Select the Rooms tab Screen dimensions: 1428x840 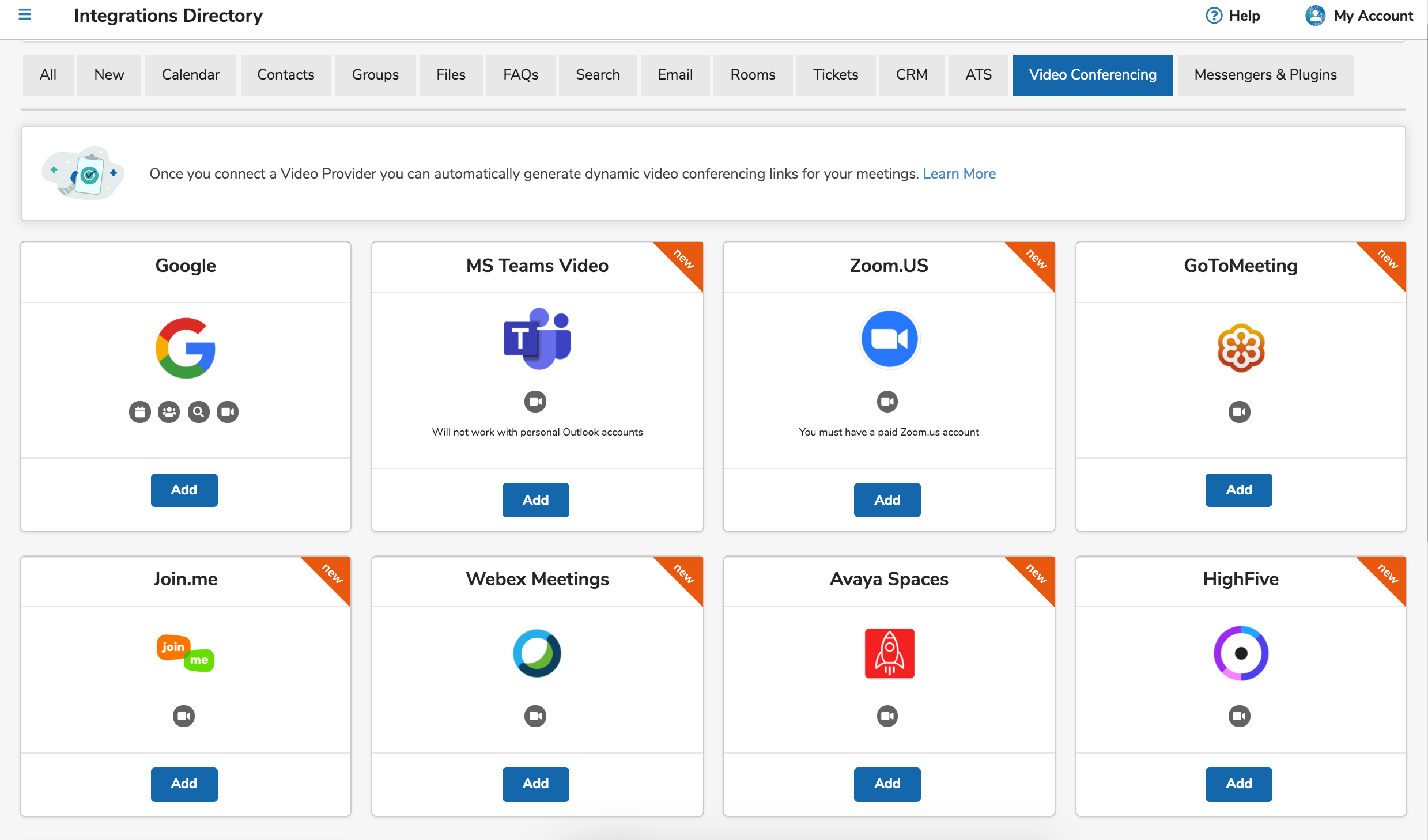[753, 75]
